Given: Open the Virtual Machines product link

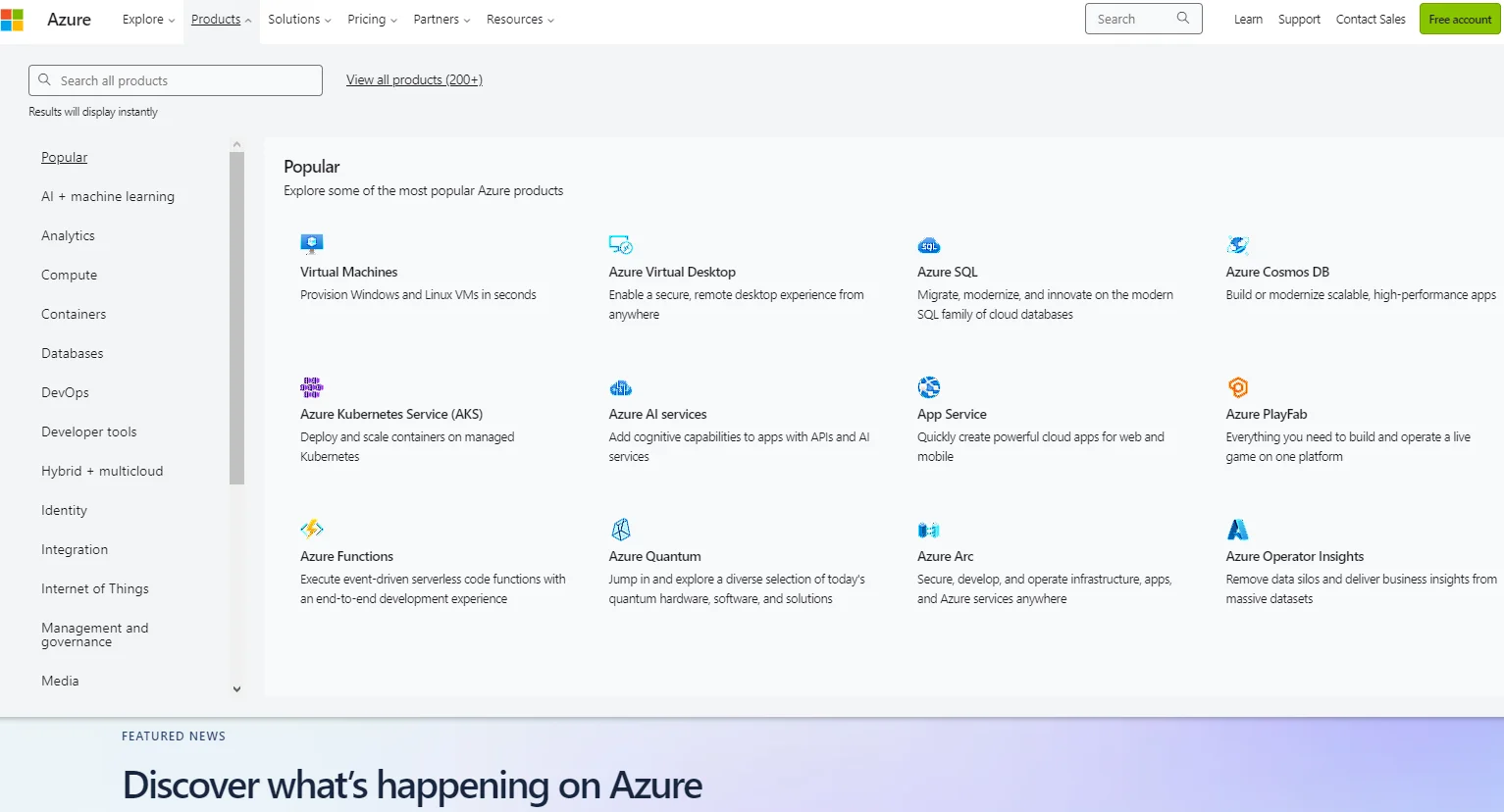Looking at the screenshot, I should (349, 272).
